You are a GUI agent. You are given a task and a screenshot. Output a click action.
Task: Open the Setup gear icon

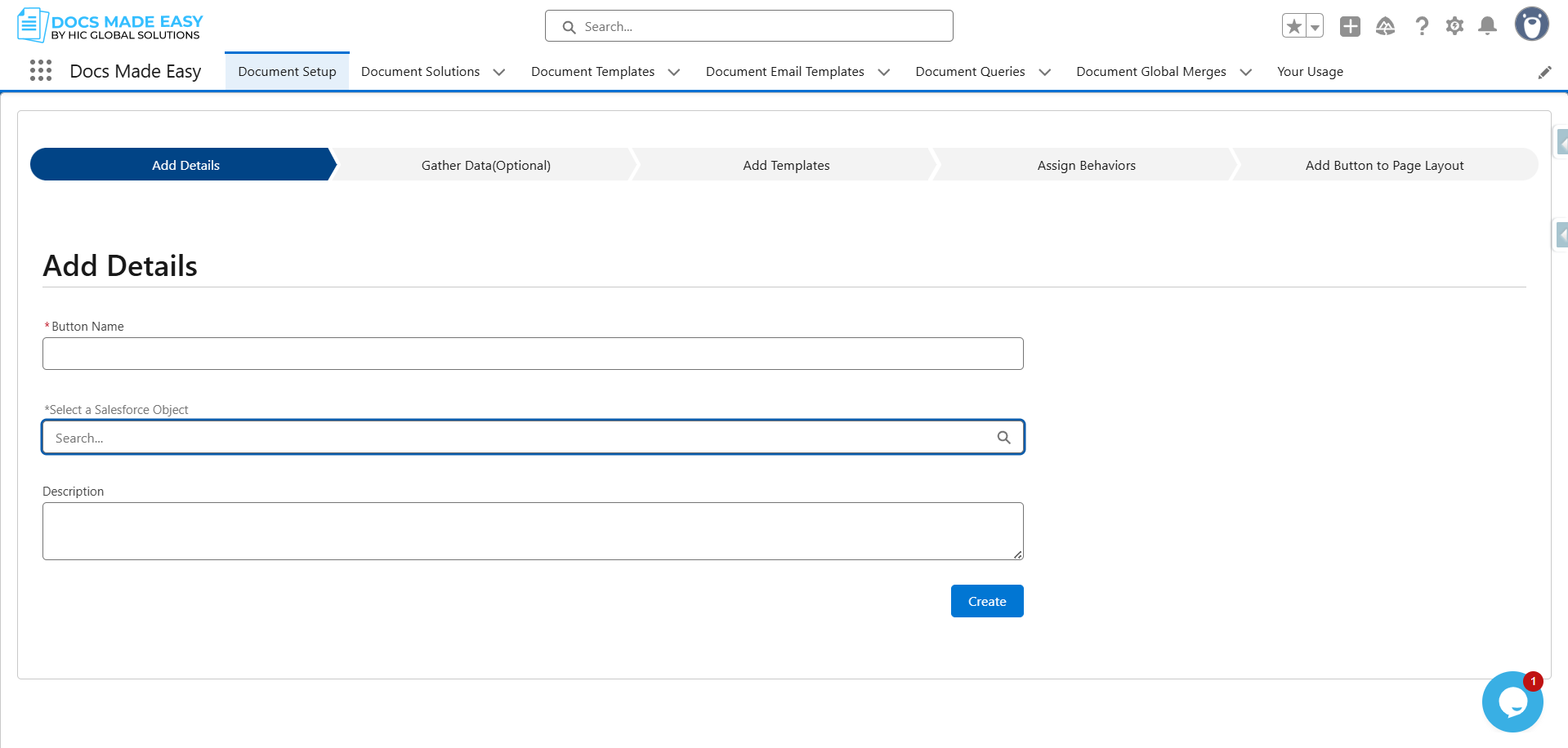[x=1454, y=27]
